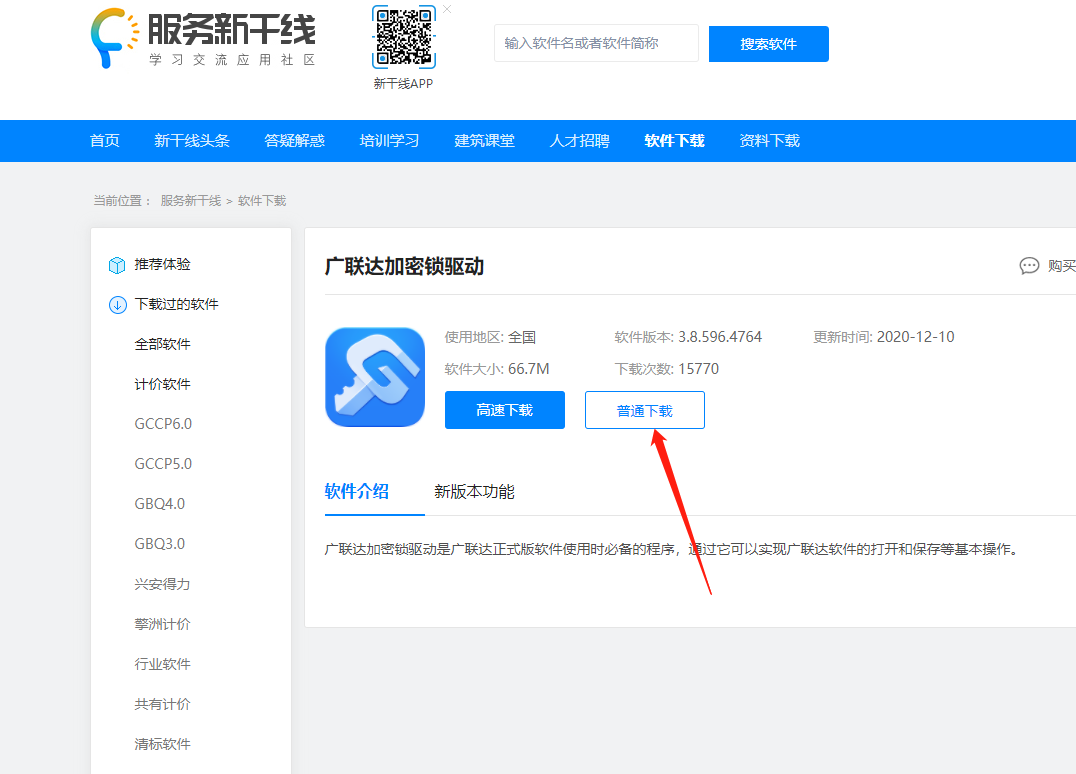Click the 推荐体验 cube icon
Screen dimensions: 1076x774
(117, 265)
